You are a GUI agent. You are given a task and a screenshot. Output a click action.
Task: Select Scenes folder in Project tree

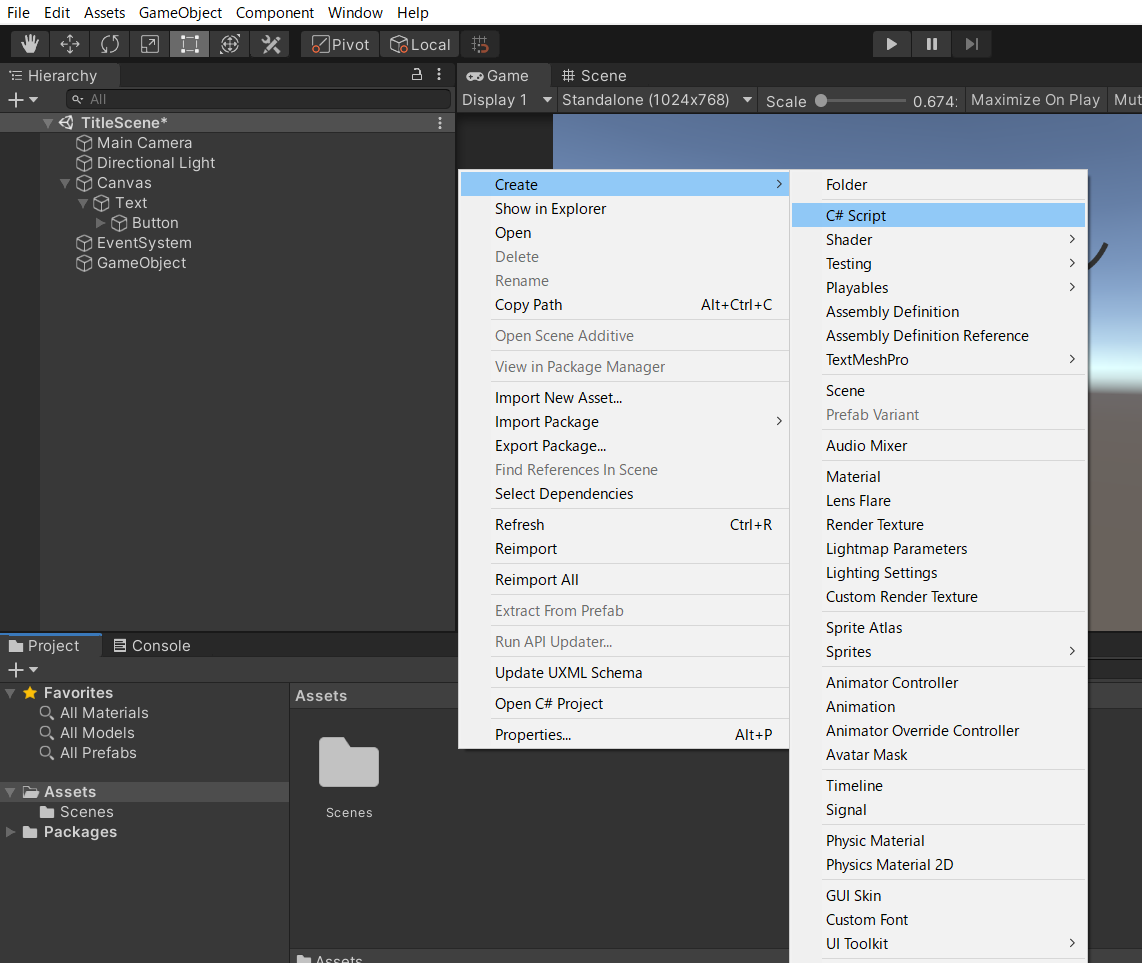tap(77, 812)
